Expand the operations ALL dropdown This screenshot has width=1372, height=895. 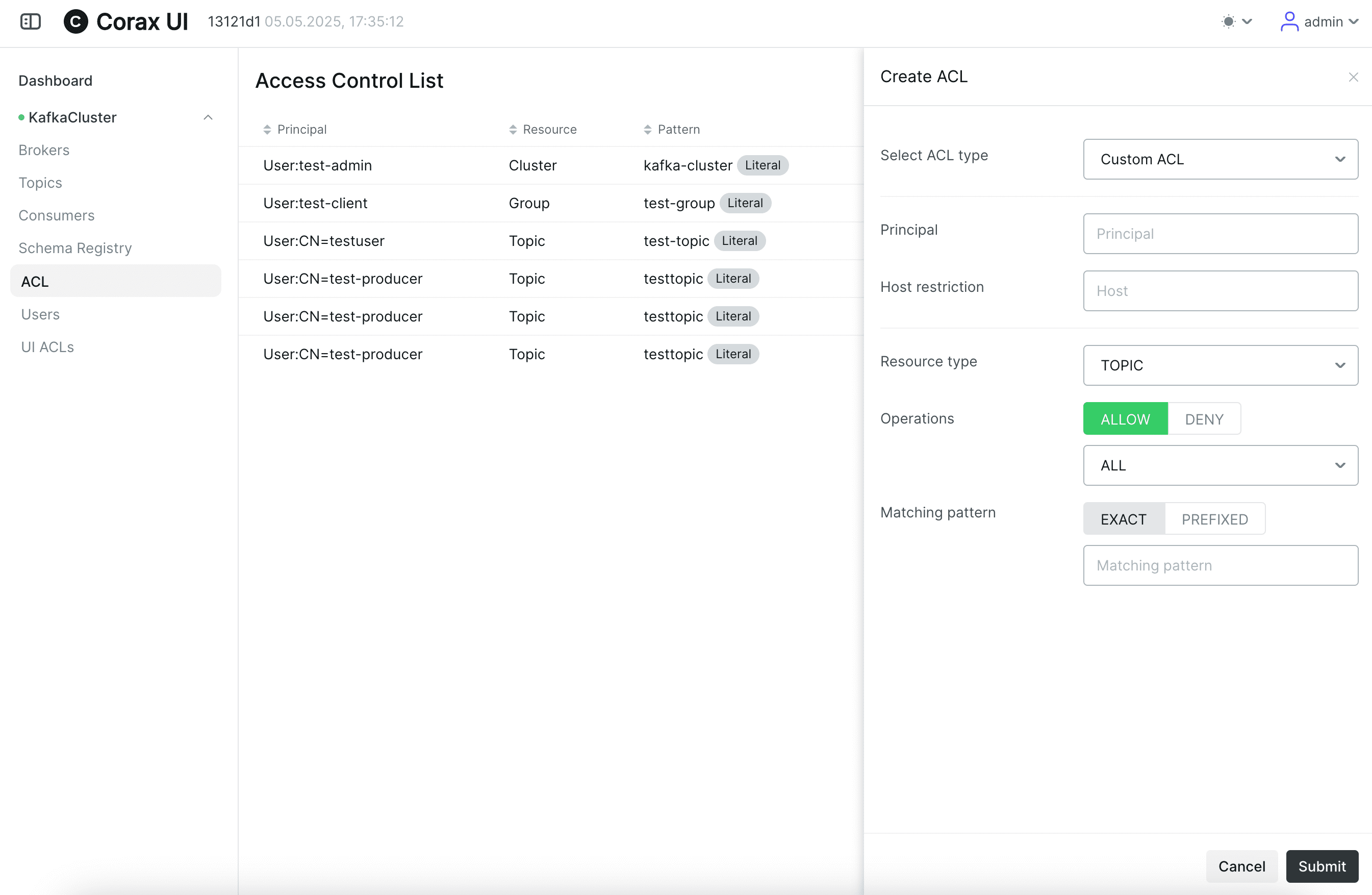[1221, 465]
